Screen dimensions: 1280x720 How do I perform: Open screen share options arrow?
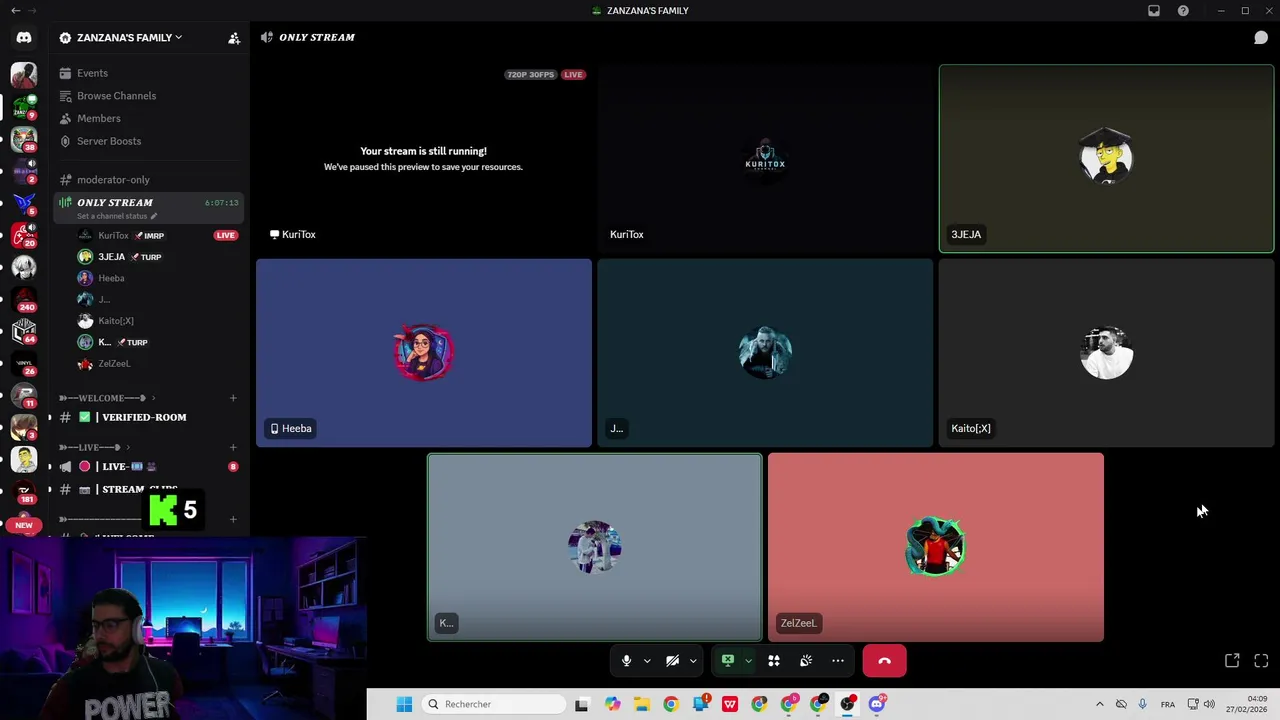[748, 661]
